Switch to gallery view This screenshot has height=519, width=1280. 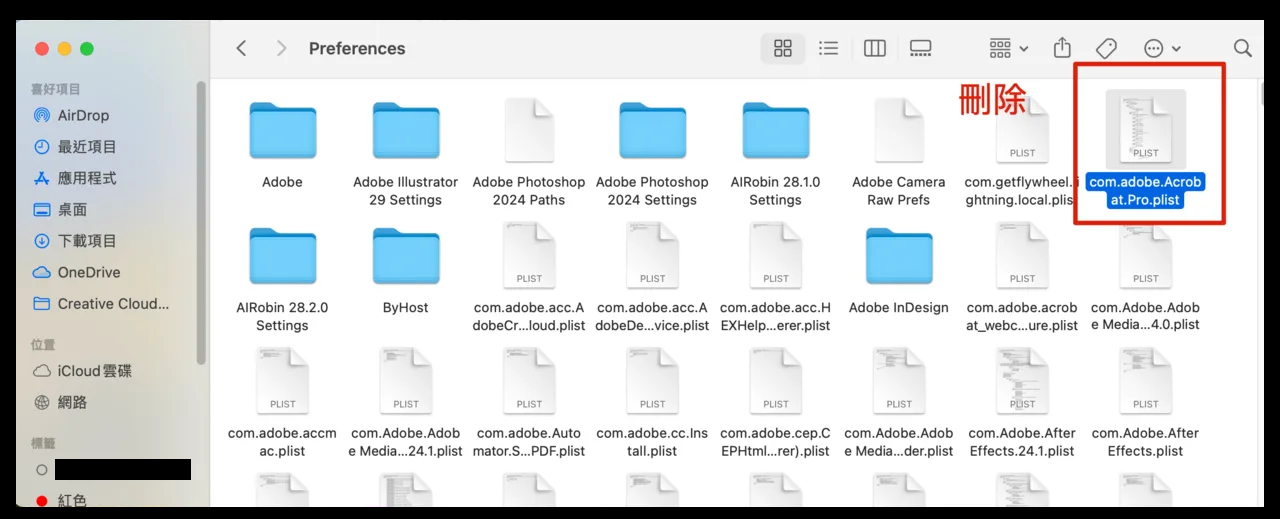coord(921,48)
